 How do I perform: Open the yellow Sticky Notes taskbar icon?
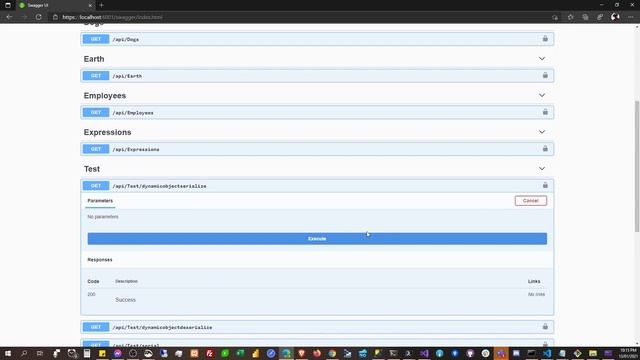[x=102, y=353]
